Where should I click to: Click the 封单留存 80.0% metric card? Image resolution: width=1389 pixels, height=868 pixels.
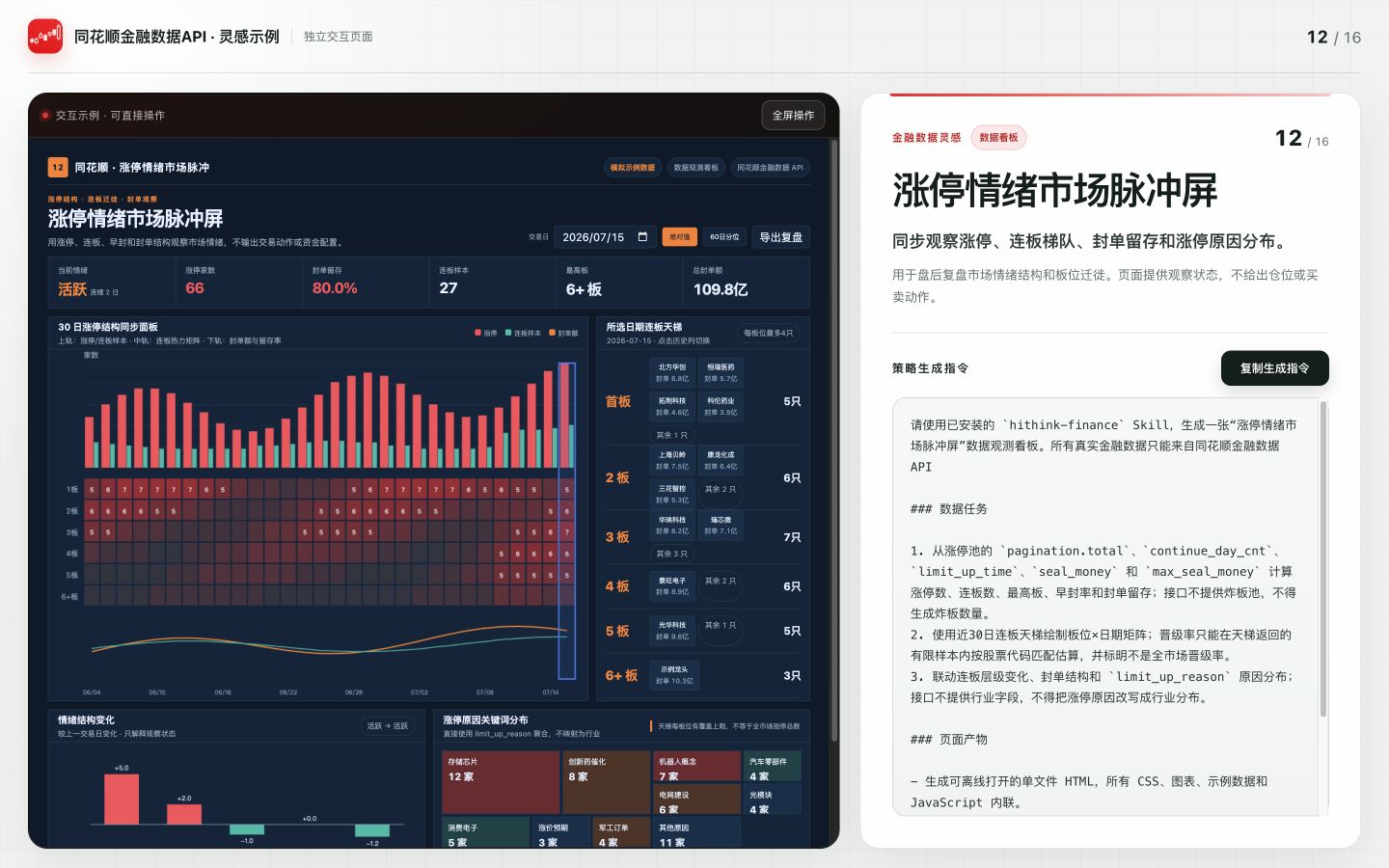[x=366, y=282]
